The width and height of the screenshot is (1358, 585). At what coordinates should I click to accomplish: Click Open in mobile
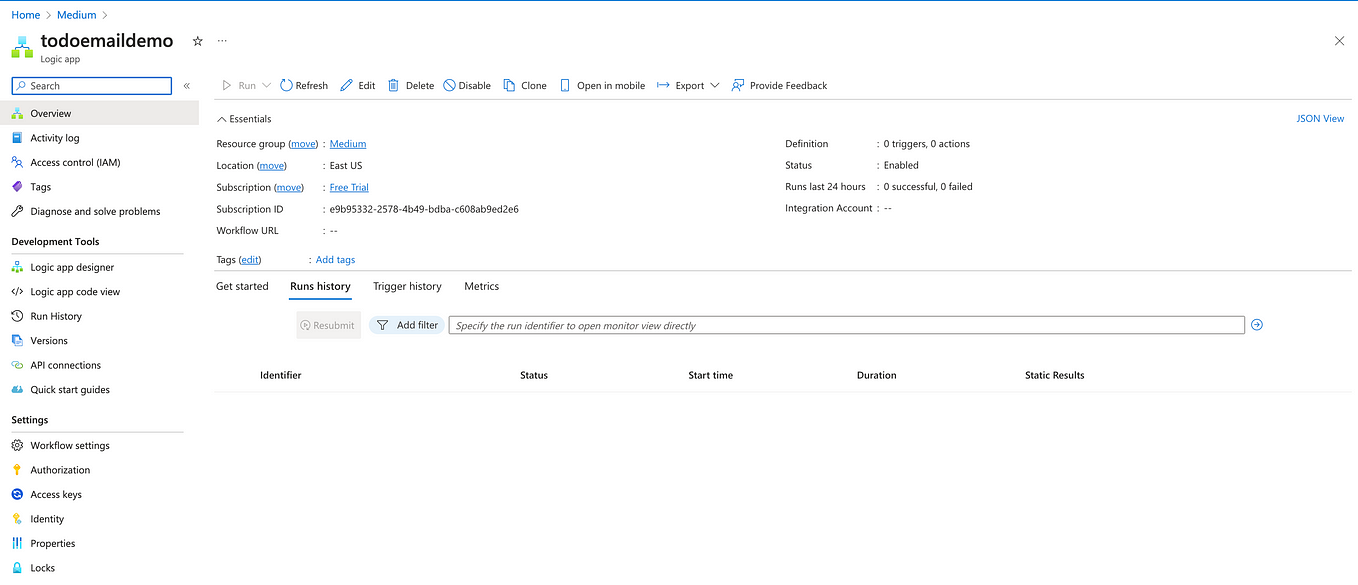602,86
